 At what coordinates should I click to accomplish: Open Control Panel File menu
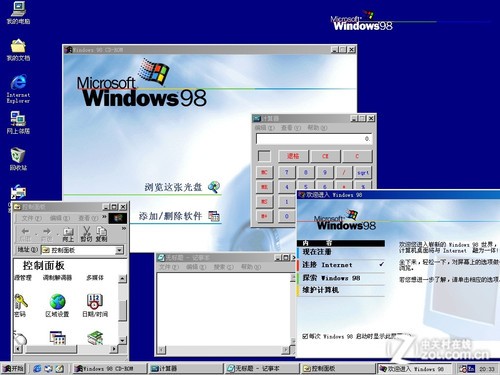32,218
